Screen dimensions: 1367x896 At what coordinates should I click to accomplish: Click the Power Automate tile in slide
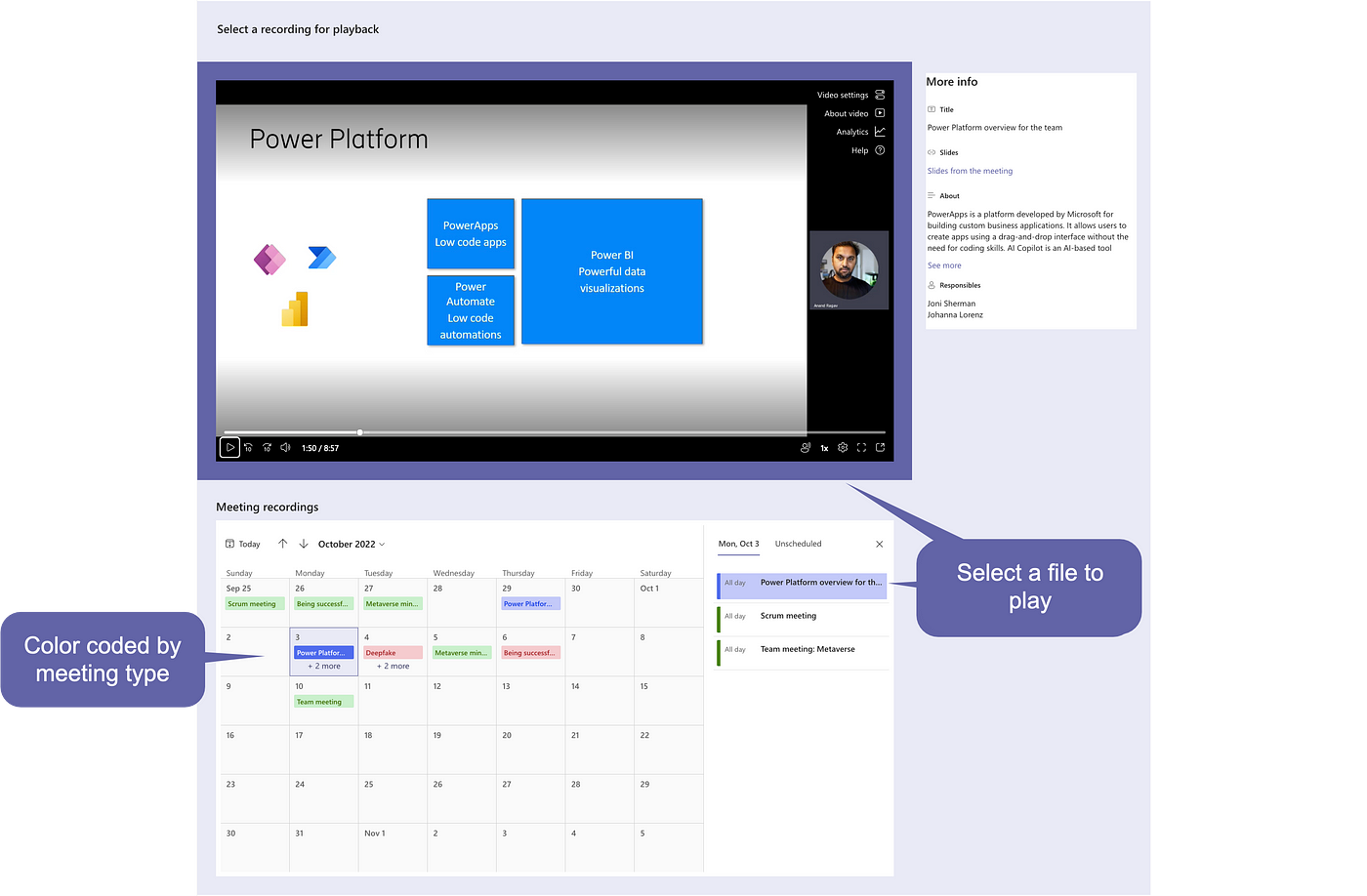click(x=471, y=310)
